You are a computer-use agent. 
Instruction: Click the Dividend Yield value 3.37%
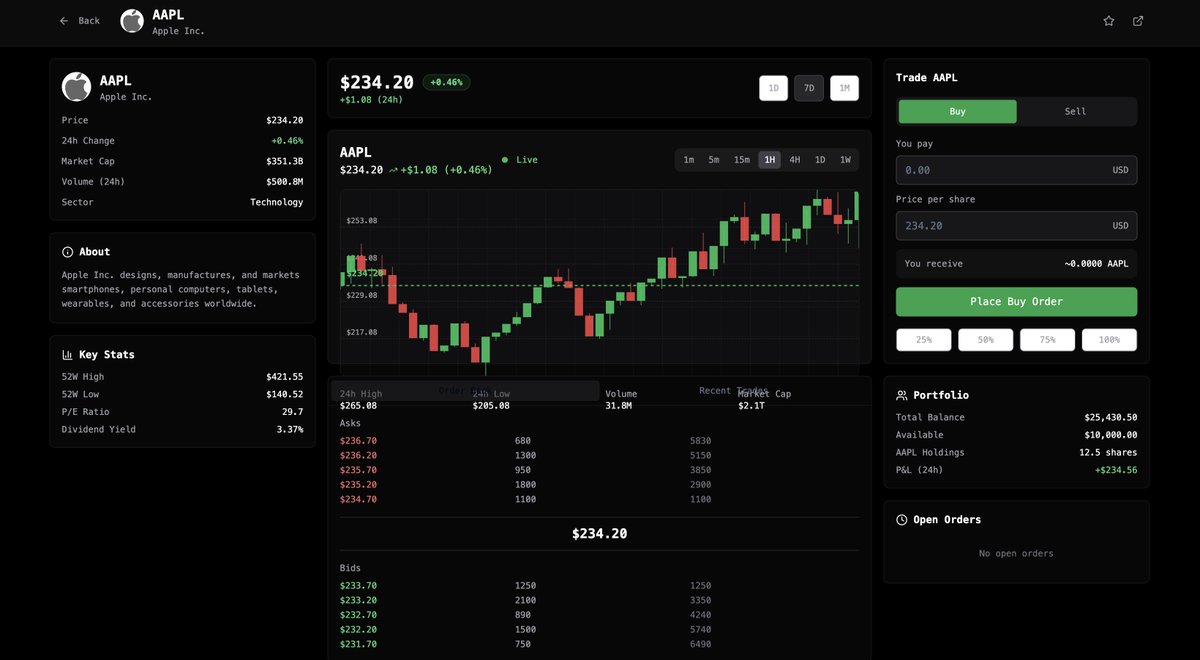[289, 430]
